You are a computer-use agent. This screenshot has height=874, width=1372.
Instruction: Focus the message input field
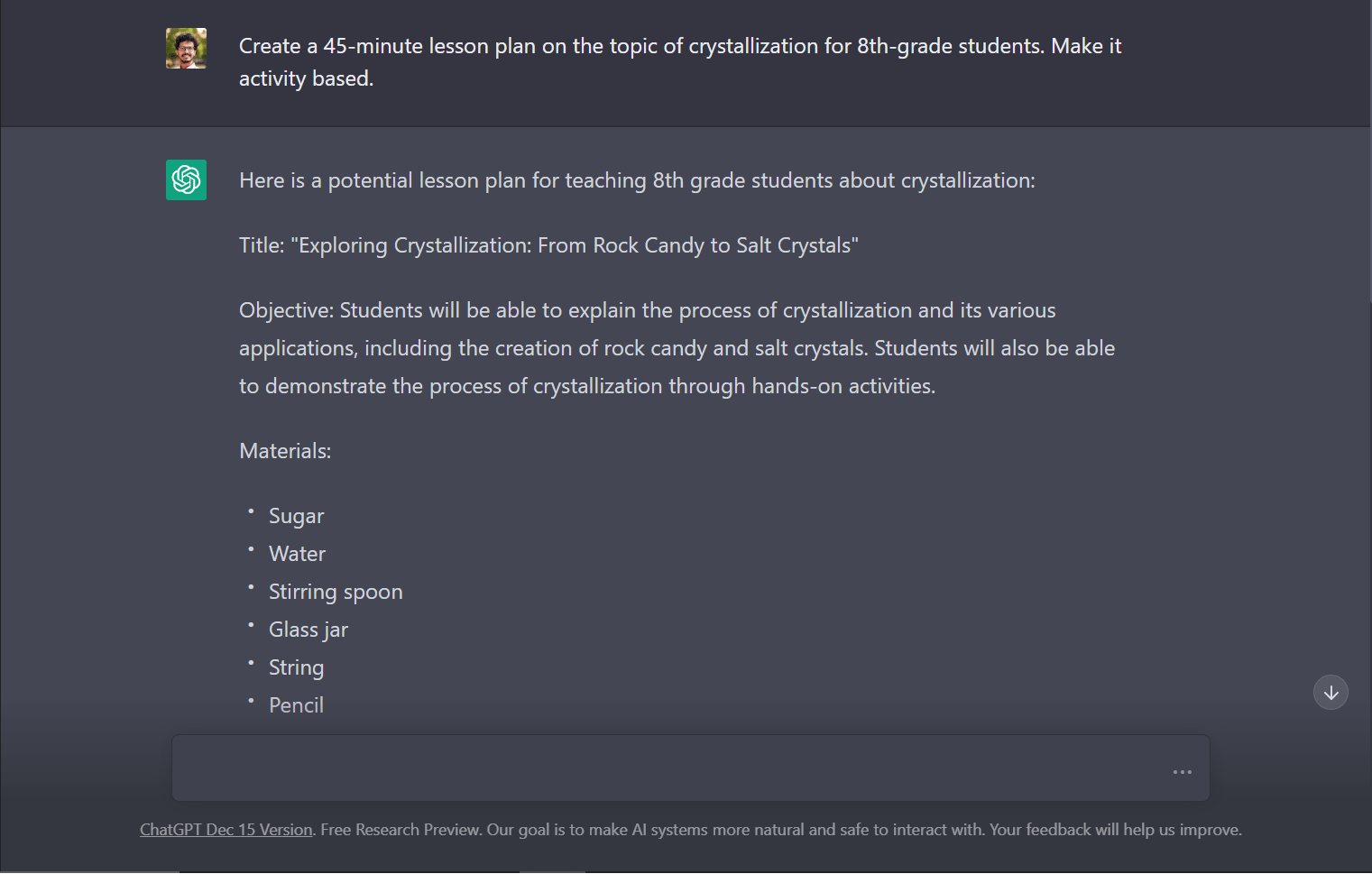coord(668,768)
